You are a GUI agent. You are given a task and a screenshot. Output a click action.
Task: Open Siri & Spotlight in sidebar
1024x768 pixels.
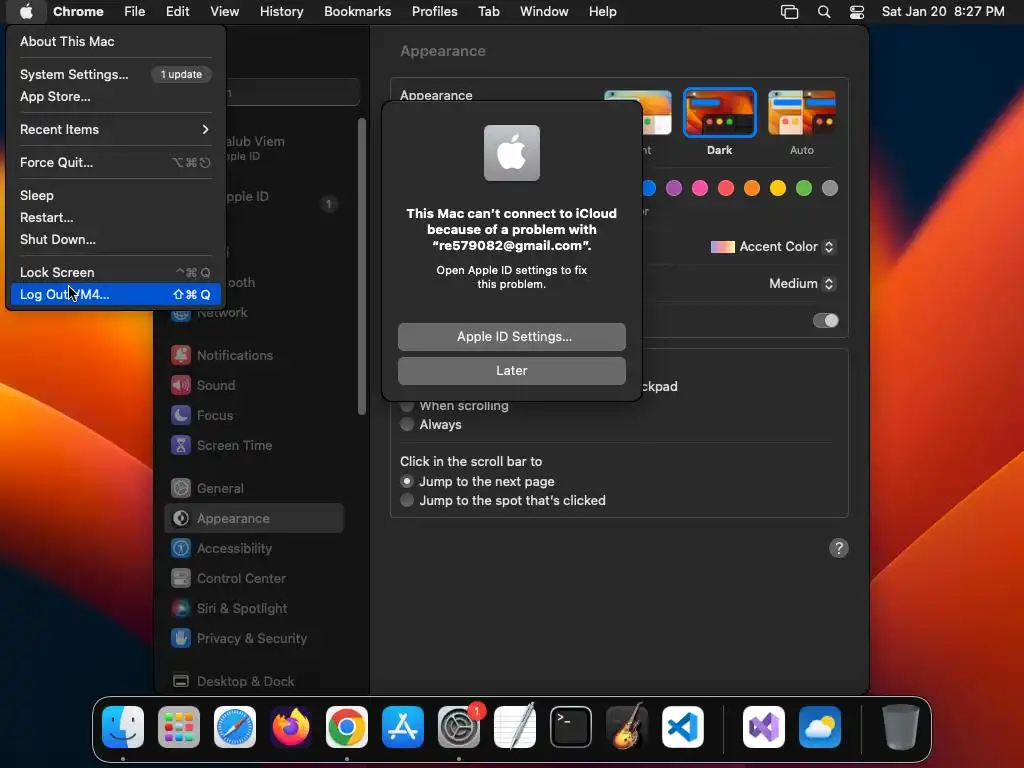(254, 609)
